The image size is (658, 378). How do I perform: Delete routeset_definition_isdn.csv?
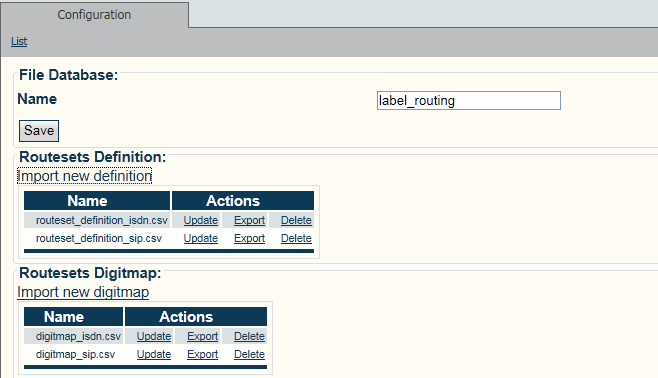(x=296, y=220)
